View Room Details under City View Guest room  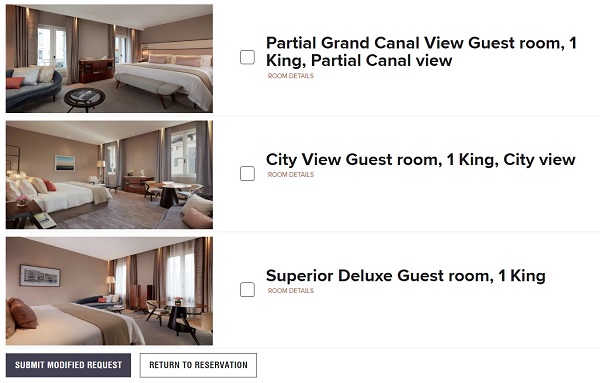(291, 174)
